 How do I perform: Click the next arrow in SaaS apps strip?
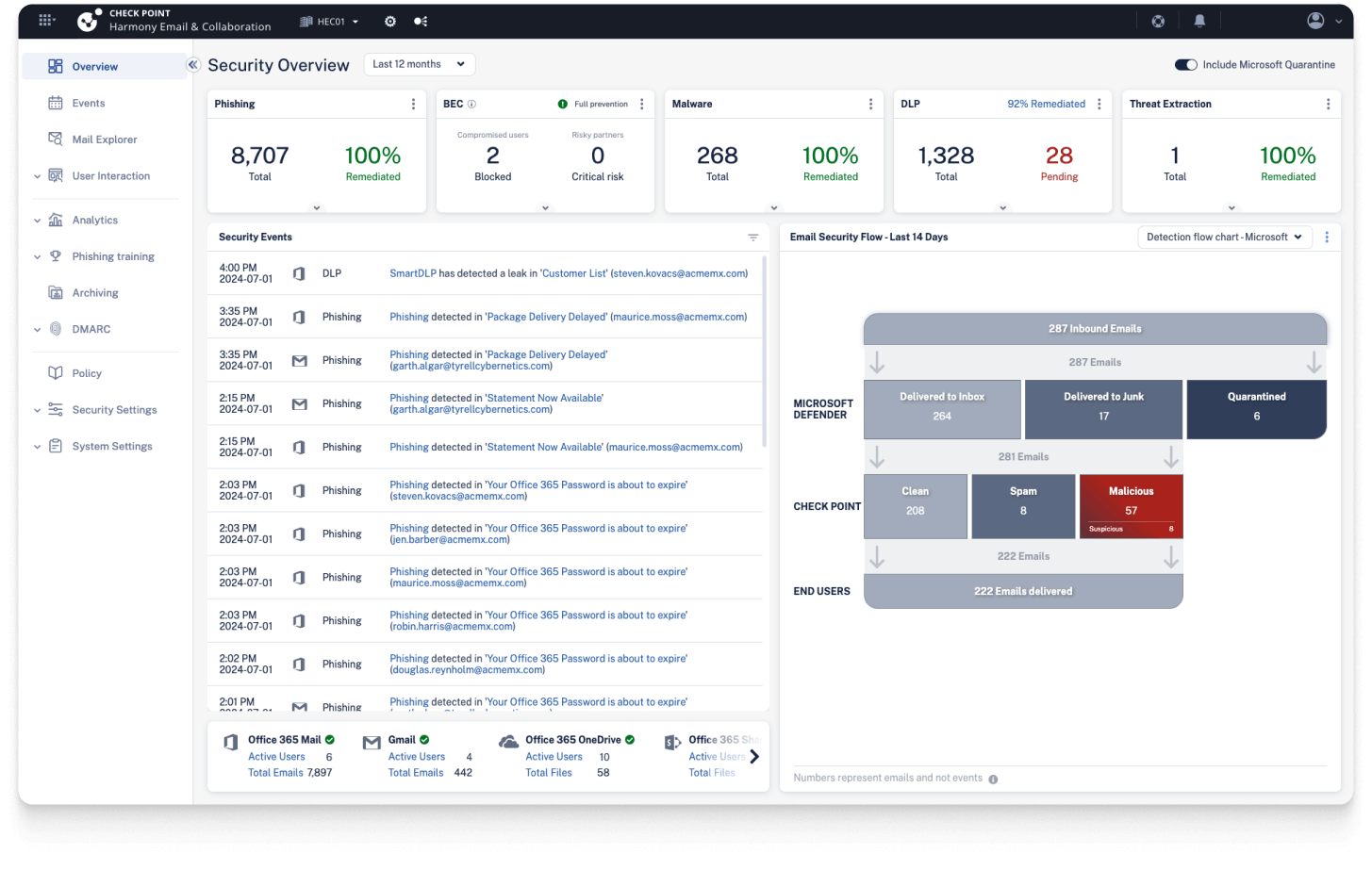click(754, 756)
